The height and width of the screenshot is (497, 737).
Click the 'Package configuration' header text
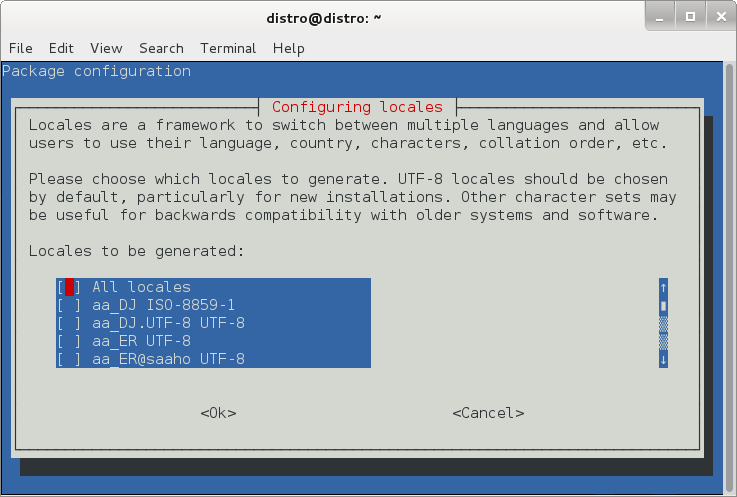[96, 71]
